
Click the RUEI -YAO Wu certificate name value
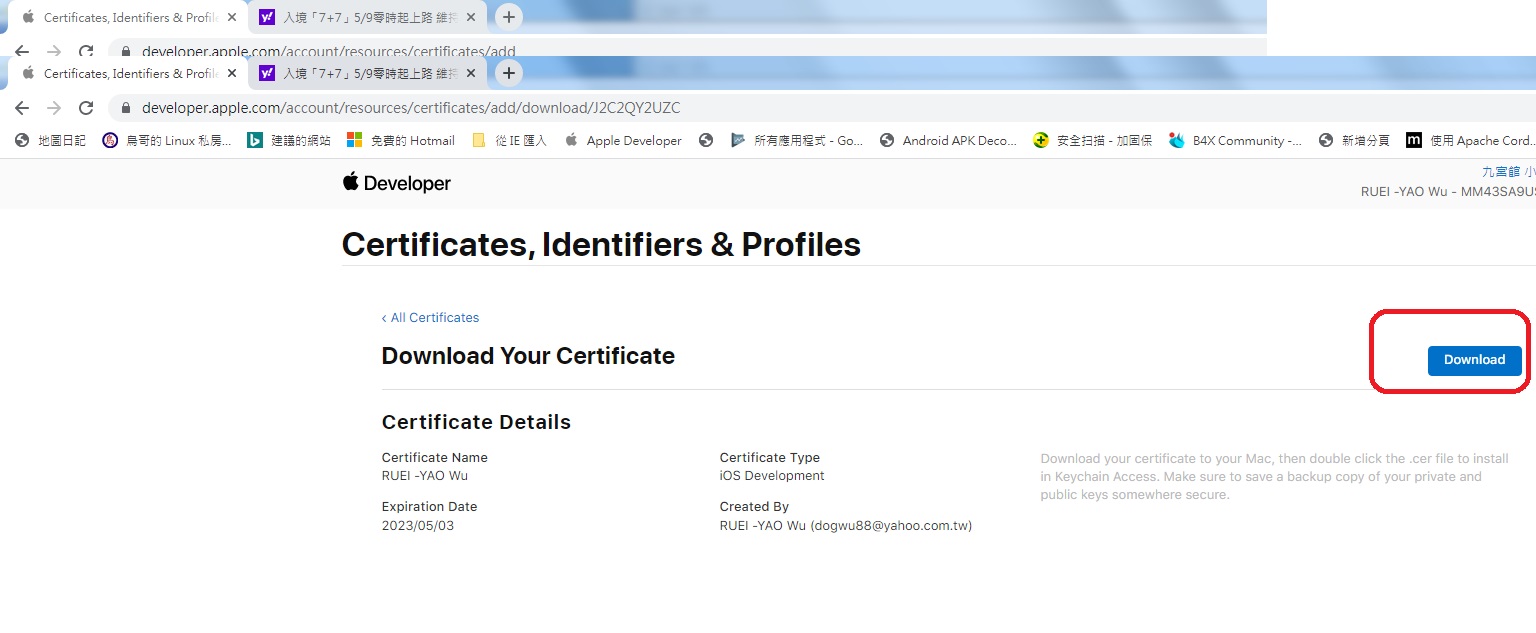coord(425,476)
